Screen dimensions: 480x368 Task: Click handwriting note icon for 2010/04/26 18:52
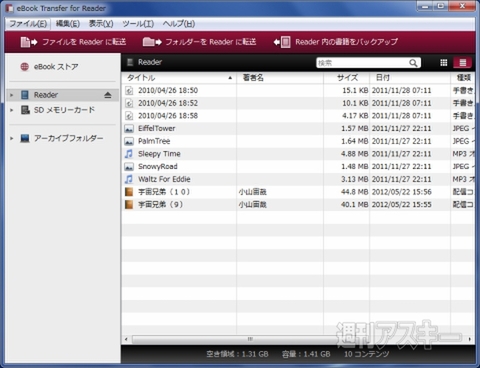click(x=129, y=103)
